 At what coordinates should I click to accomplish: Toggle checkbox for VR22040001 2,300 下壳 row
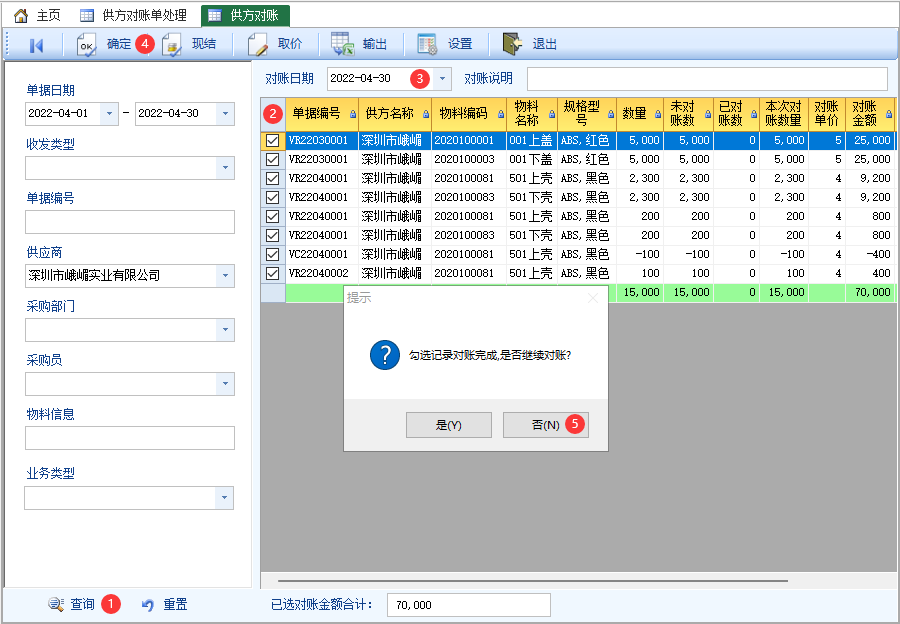click(273, 197)
